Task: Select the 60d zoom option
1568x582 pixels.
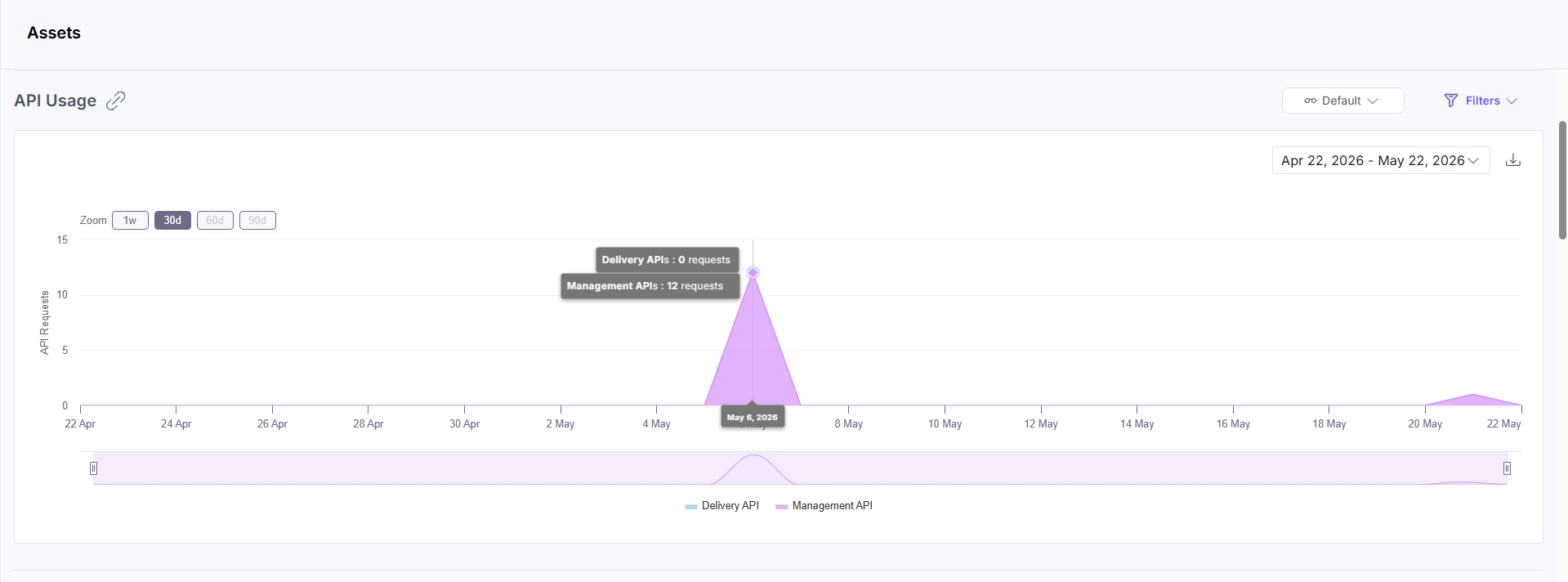Action: pos(215,221)
